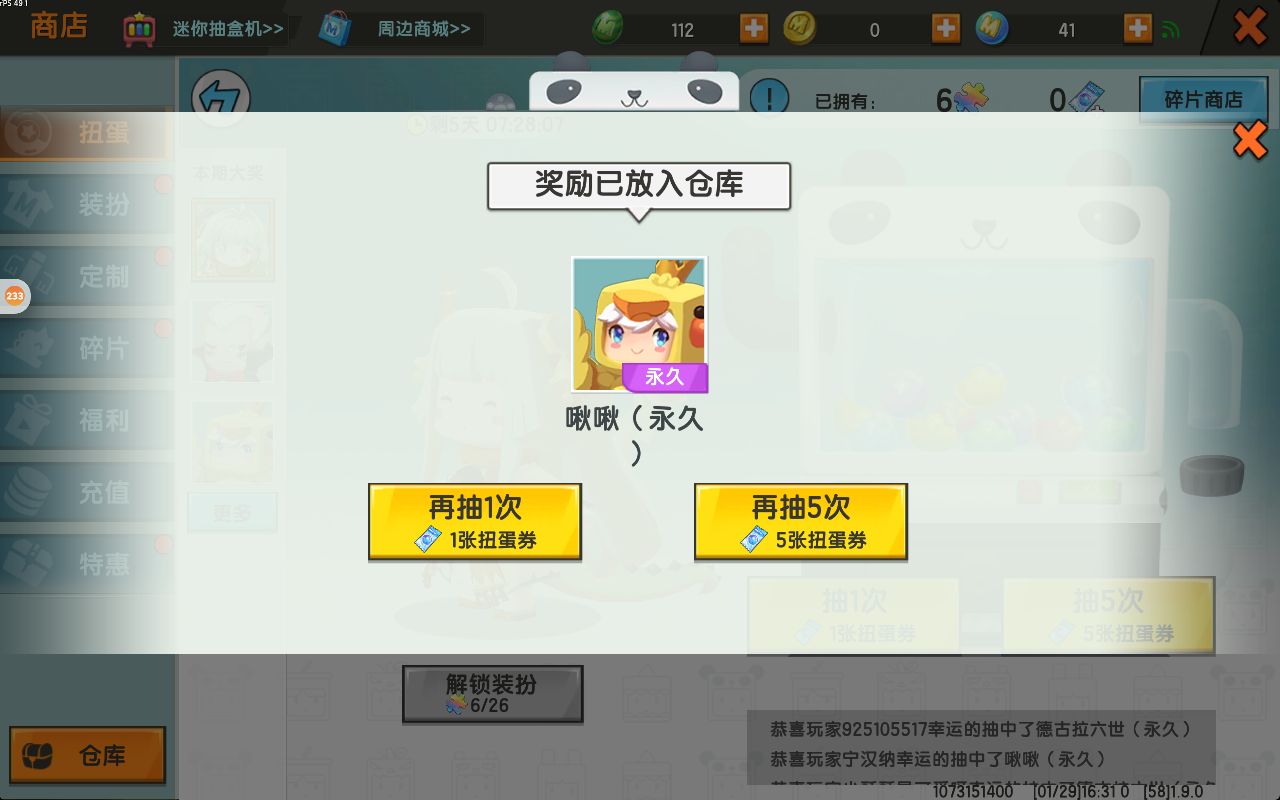Viewport: 1280px width, 800px height.
Task: Add blue mini coins with plus icon
Action: click(x=1138, y=29)
